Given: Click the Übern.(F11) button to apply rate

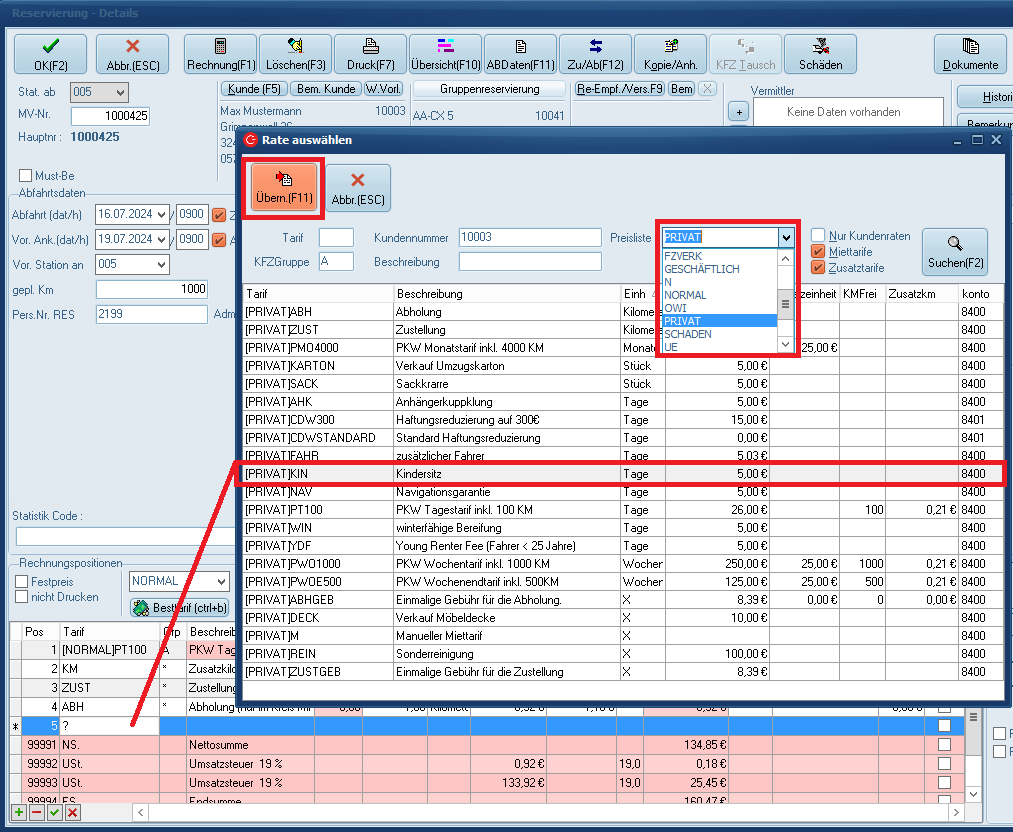Looking at the screenshot, I should (282, 188).
